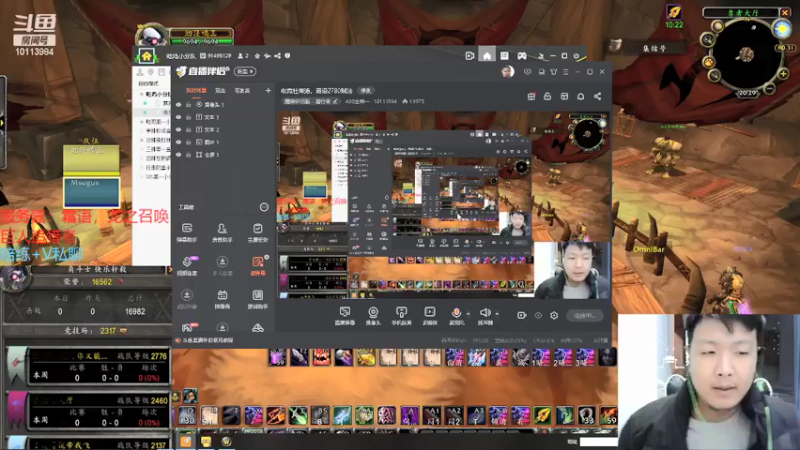This screenshot has width=800, height=450.
Task: Expand speaker options arrow
Action: click(497, 314)
